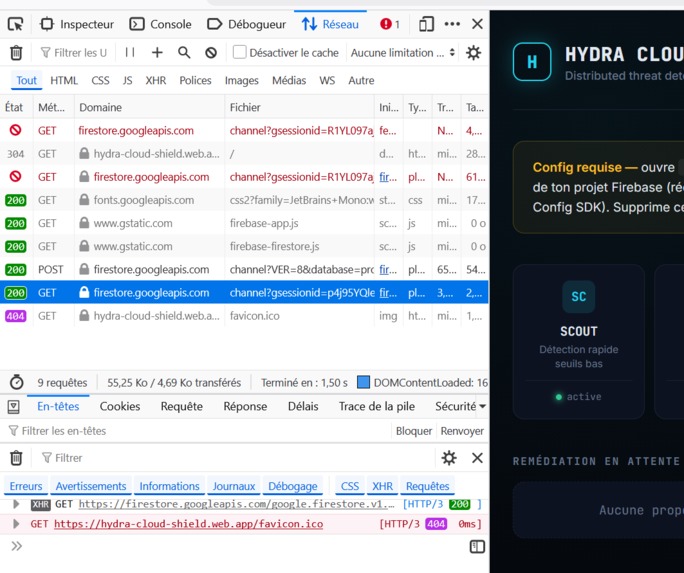The width and height of the screenshot is (684, 573).
Task: Toggle the Erreurs console filter
Action: 26,486
